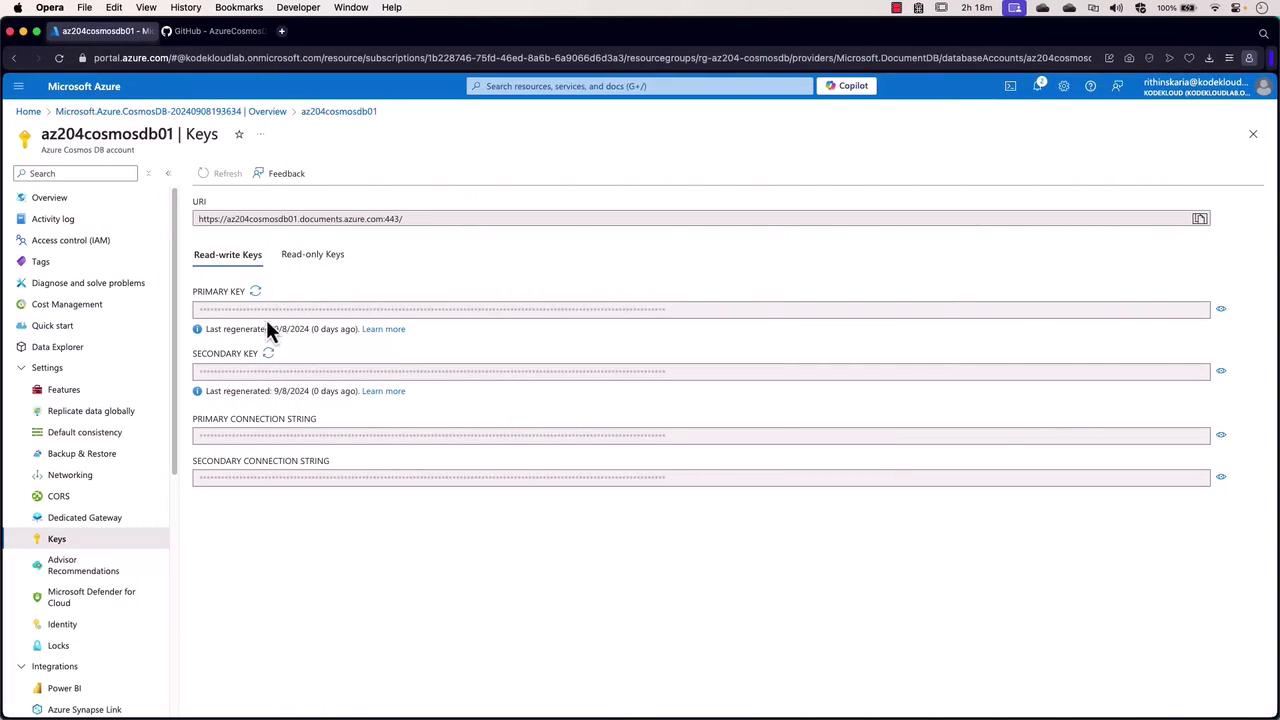1280x720 pixels.
Task: Open a new browser tab
Action: [281, 31]
